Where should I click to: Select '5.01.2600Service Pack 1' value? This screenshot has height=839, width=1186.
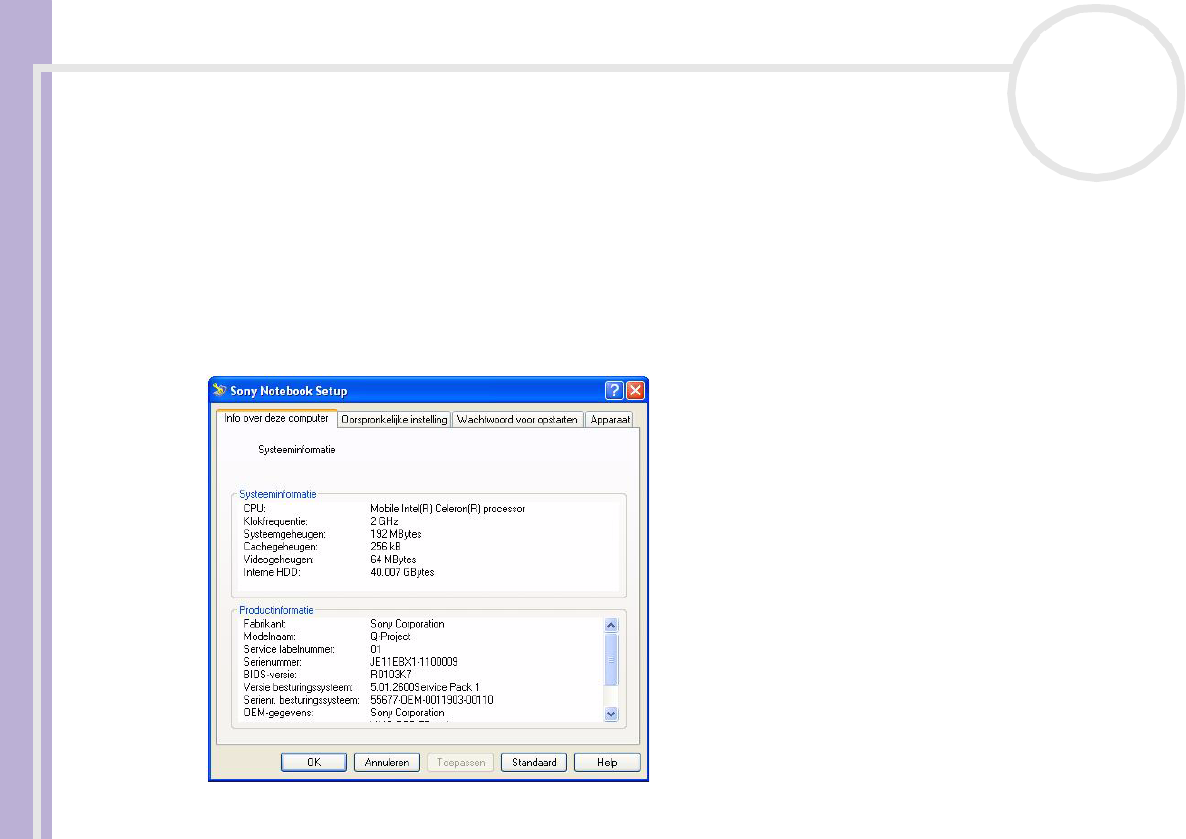[425, 688]
